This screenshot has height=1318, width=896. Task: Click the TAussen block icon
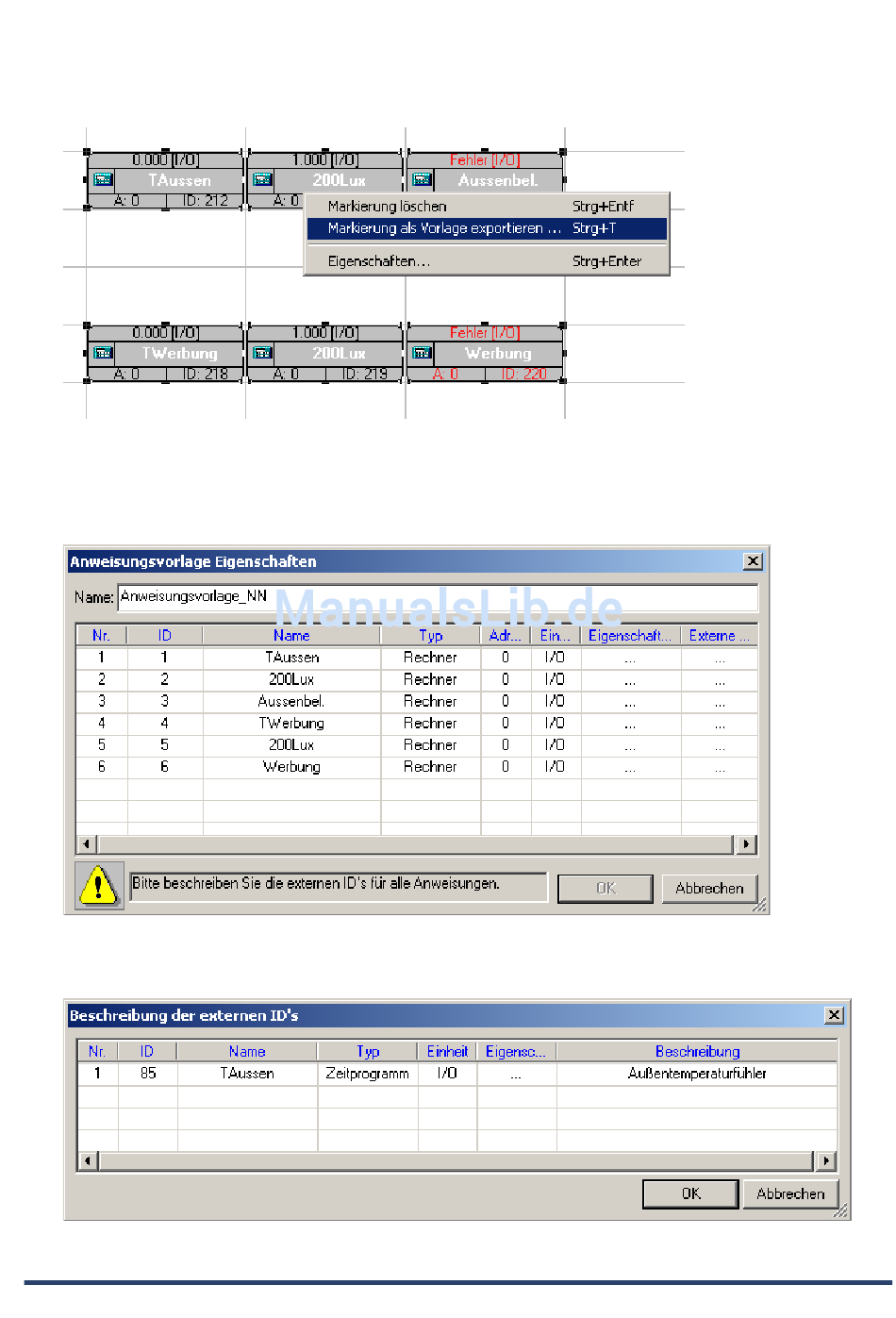point(103,180)
